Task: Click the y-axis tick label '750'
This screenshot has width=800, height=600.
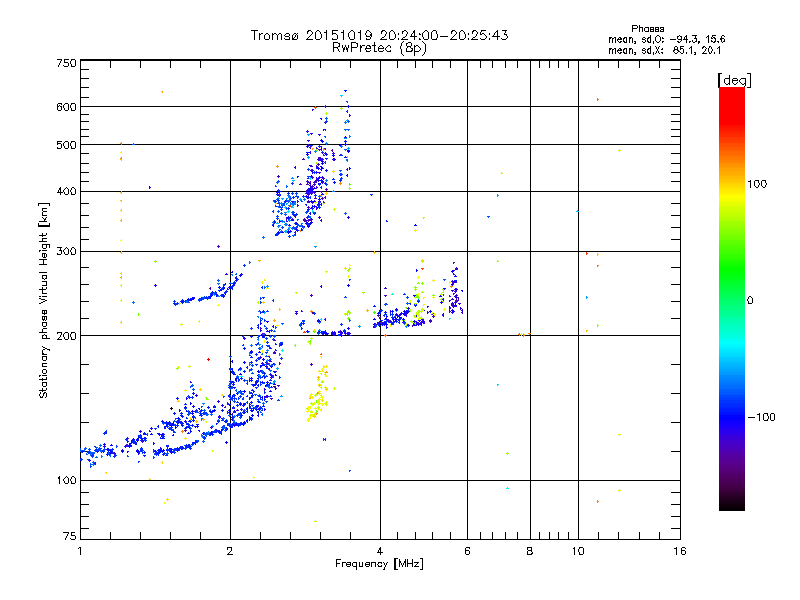Action: coord(67,63)
